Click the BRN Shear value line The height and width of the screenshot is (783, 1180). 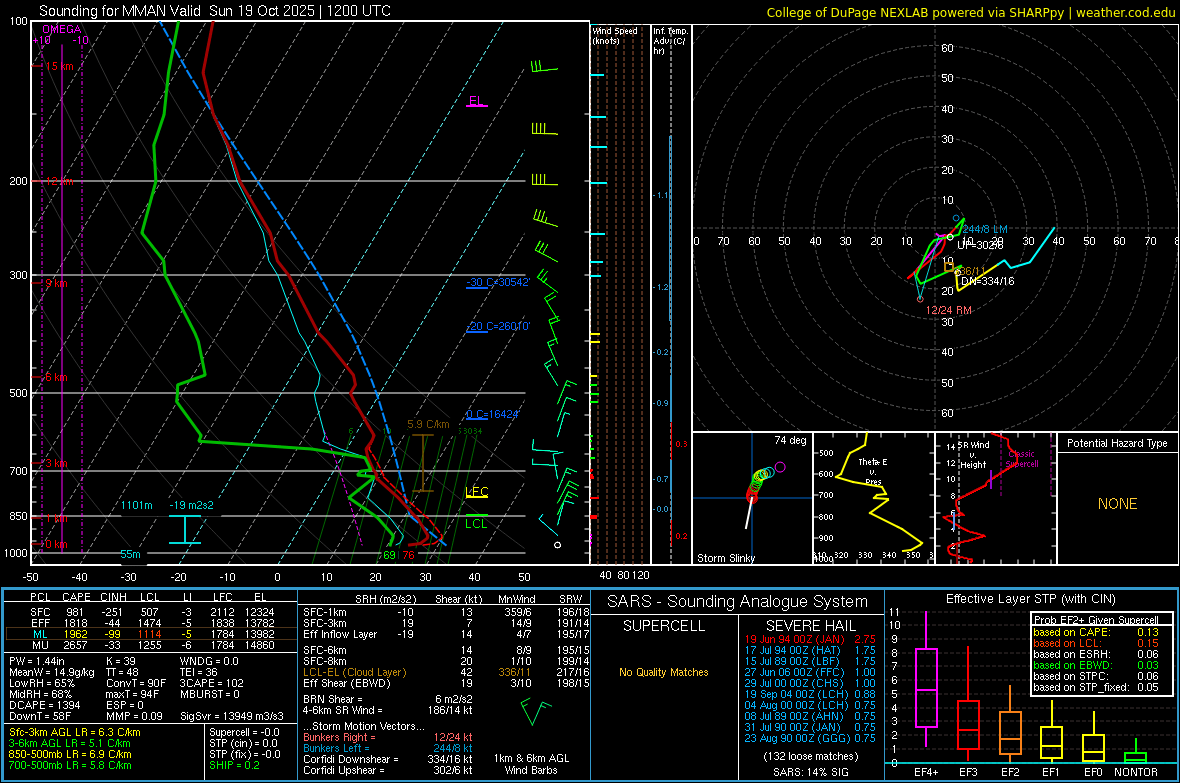388,699
